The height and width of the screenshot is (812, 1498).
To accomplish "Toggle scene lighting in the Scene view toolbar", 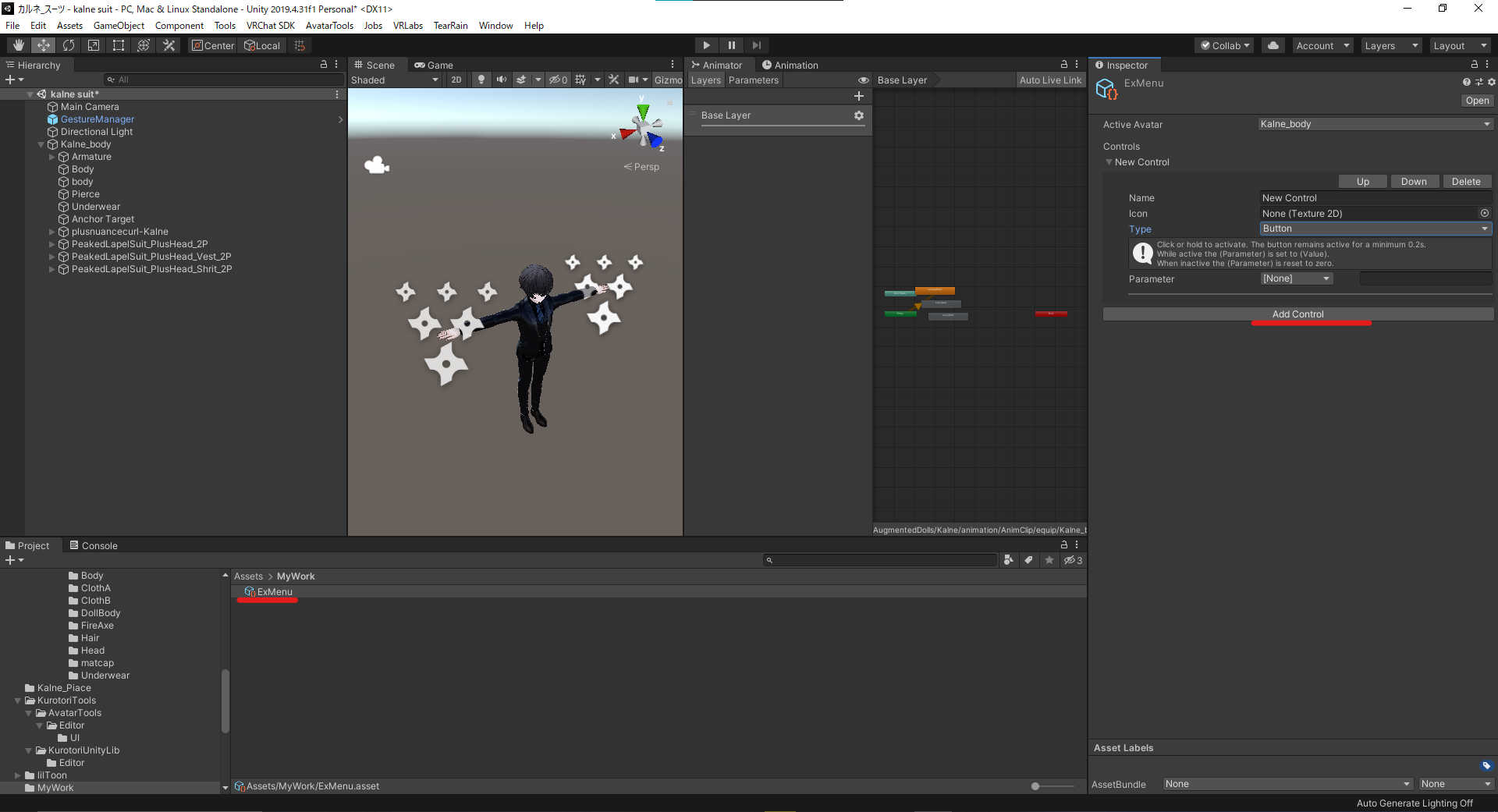I will tap(481, 79).
